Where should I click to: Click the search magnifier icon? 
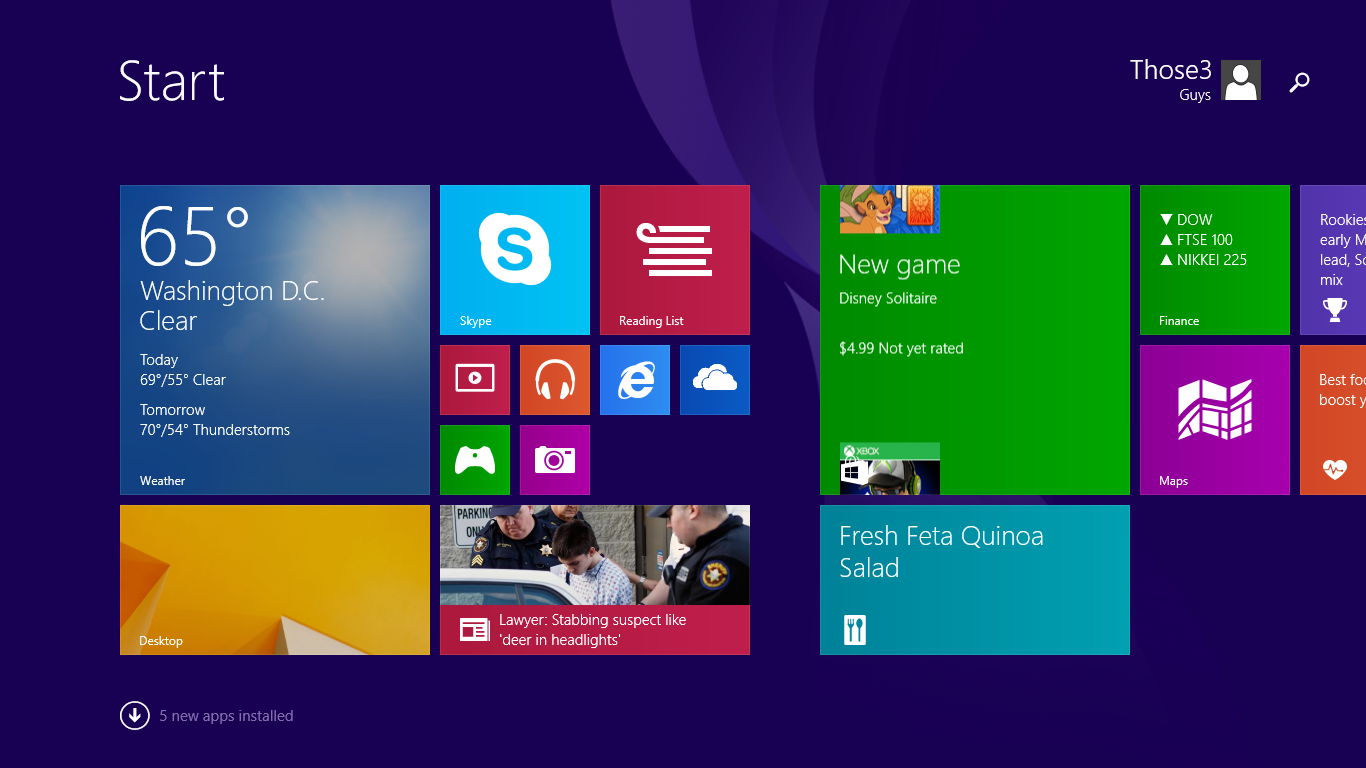point(1299,82)
